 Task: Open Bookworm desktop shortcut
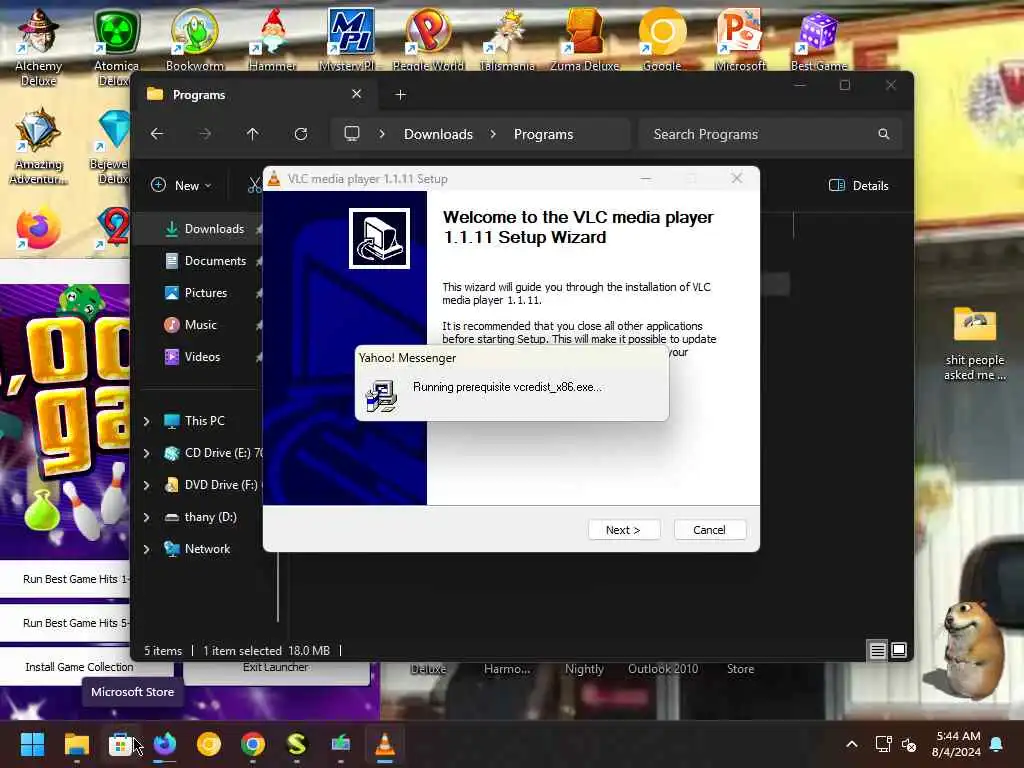tap(195, 39)
